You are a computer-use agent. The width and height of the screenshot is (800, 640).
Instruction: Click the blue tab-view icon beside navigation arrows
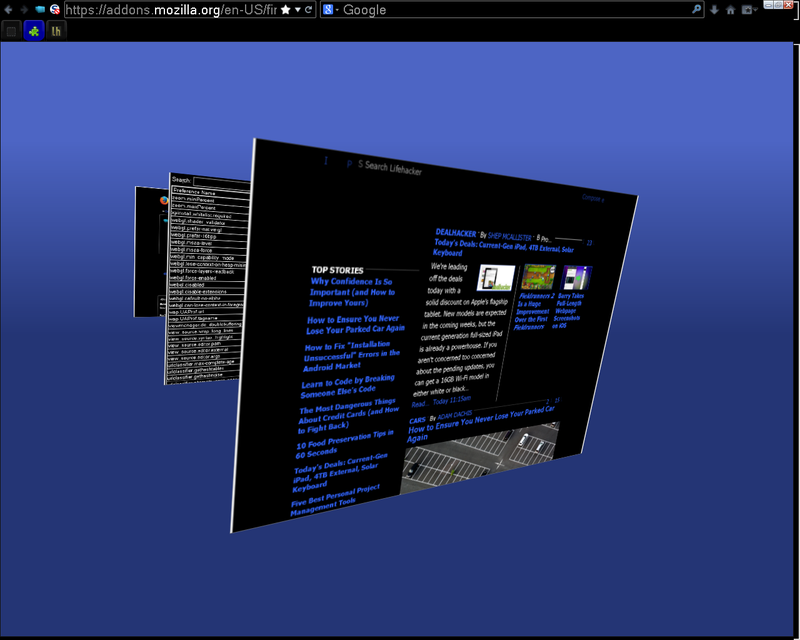click(40, 9)
